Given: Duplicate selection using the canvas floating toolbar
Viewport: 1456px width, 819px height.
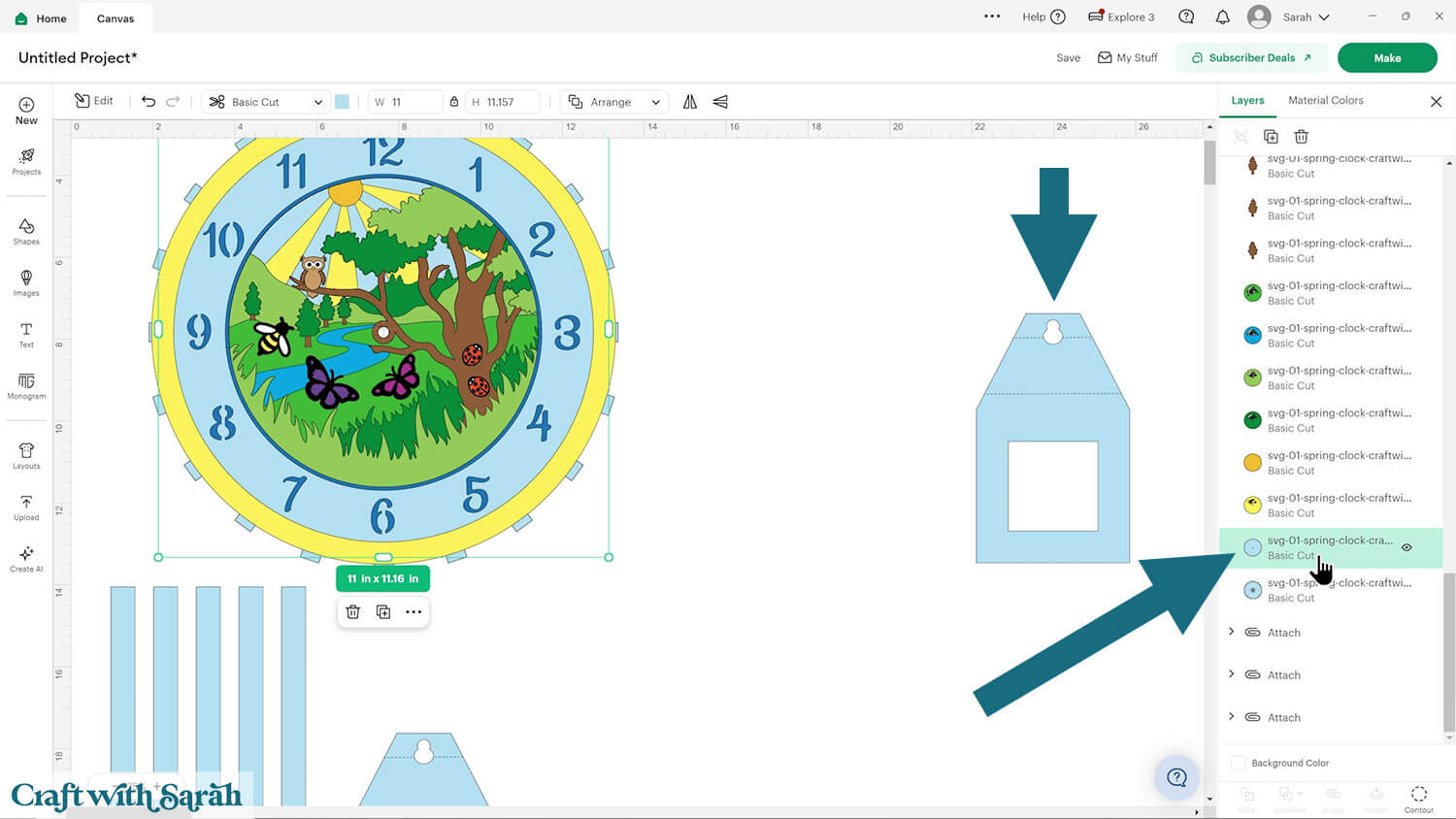Looking at the screenshot, I should [x=383, y=612].
